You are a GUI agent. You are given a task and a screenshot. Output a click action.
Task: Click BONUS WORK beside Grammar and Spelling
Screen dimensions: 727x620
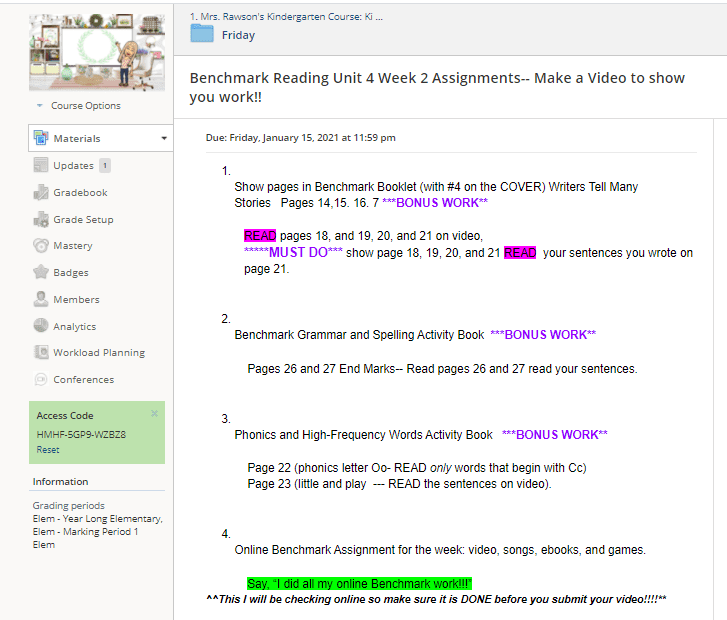click(543, 335)
